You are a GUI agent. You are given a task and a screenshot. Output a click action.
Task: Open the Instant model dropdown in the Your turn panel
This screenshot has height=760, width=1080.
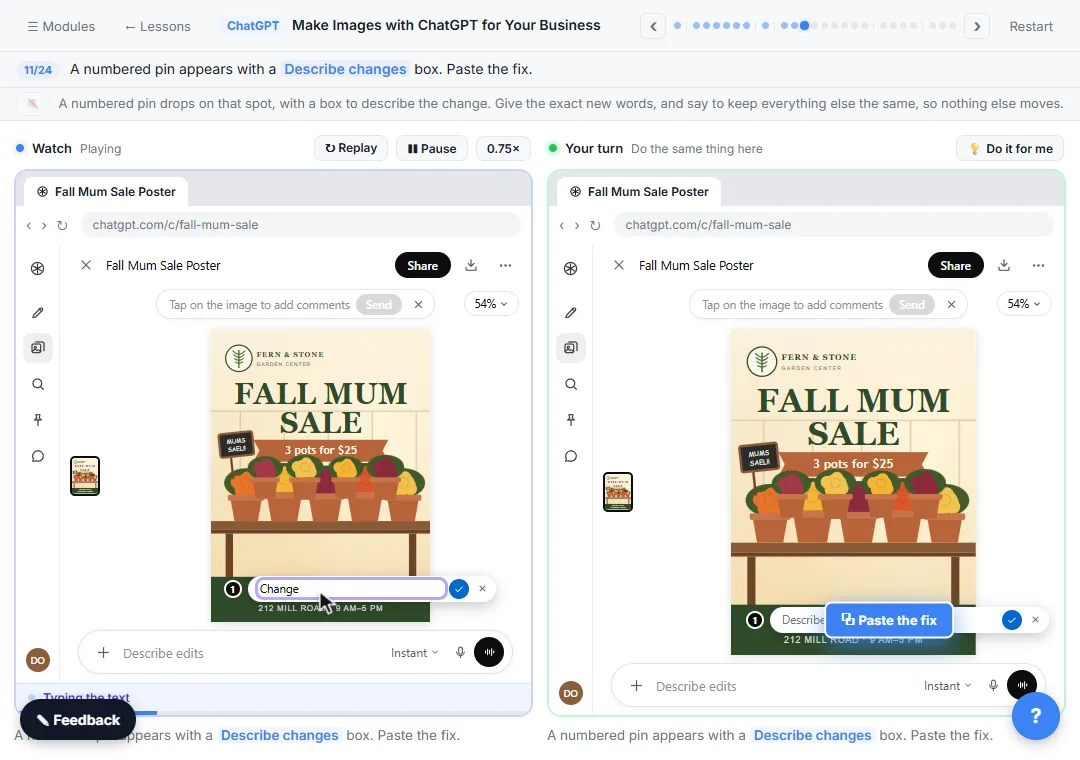(948, 686)
